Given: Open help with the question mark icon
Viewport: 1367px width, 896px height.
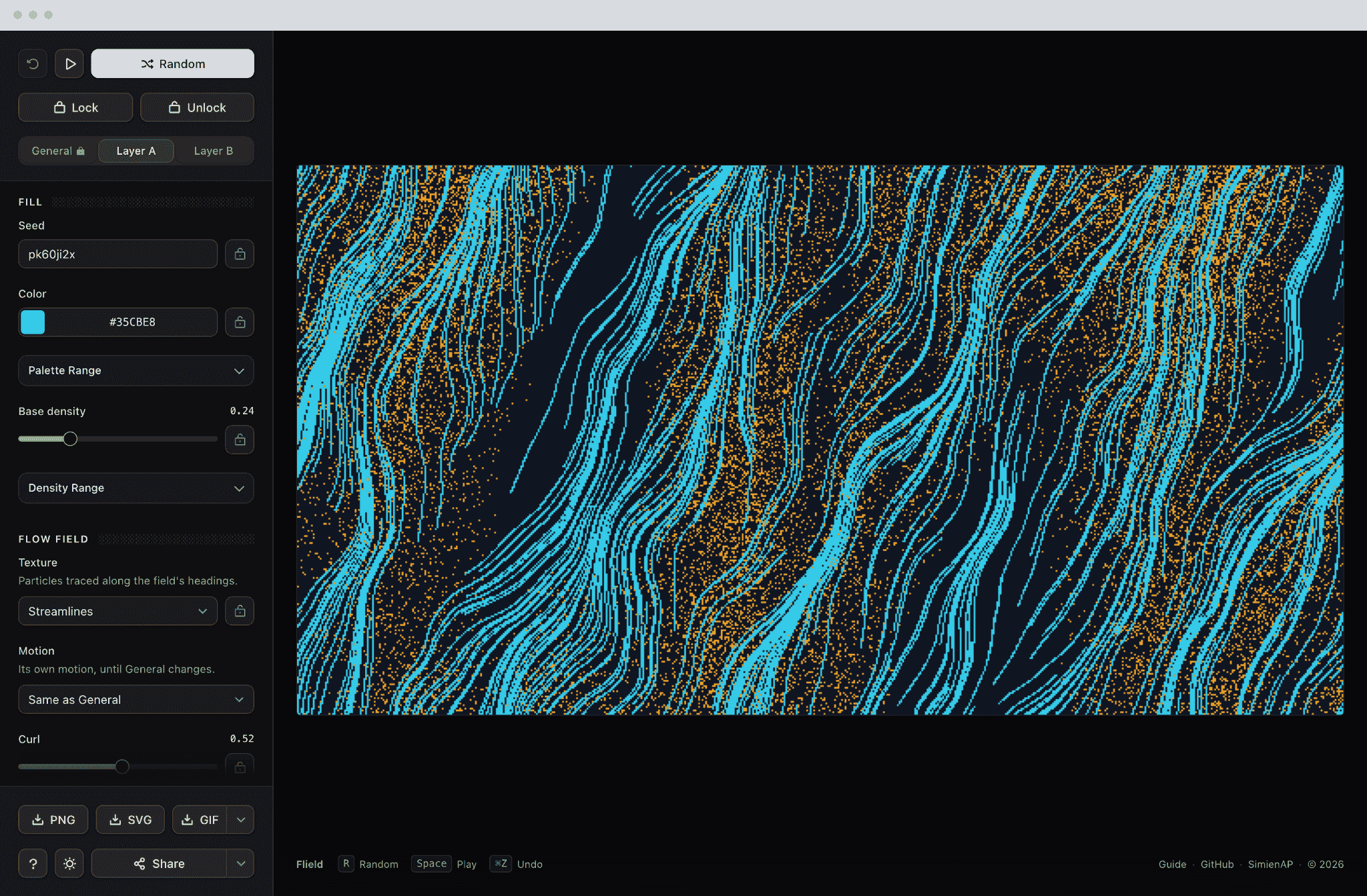Looking at the screenshot, I should click(33, 863).
